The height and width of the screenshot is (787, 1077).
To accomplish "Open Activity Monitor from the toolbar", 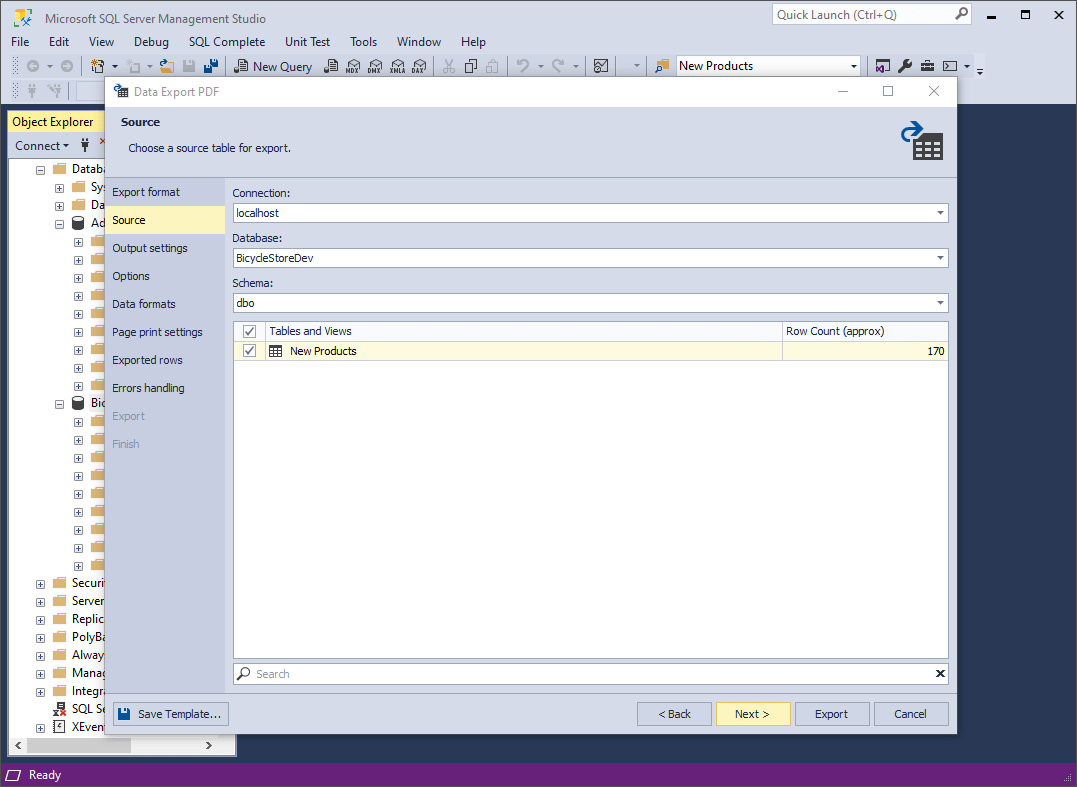I will click(x=600, y=66).
